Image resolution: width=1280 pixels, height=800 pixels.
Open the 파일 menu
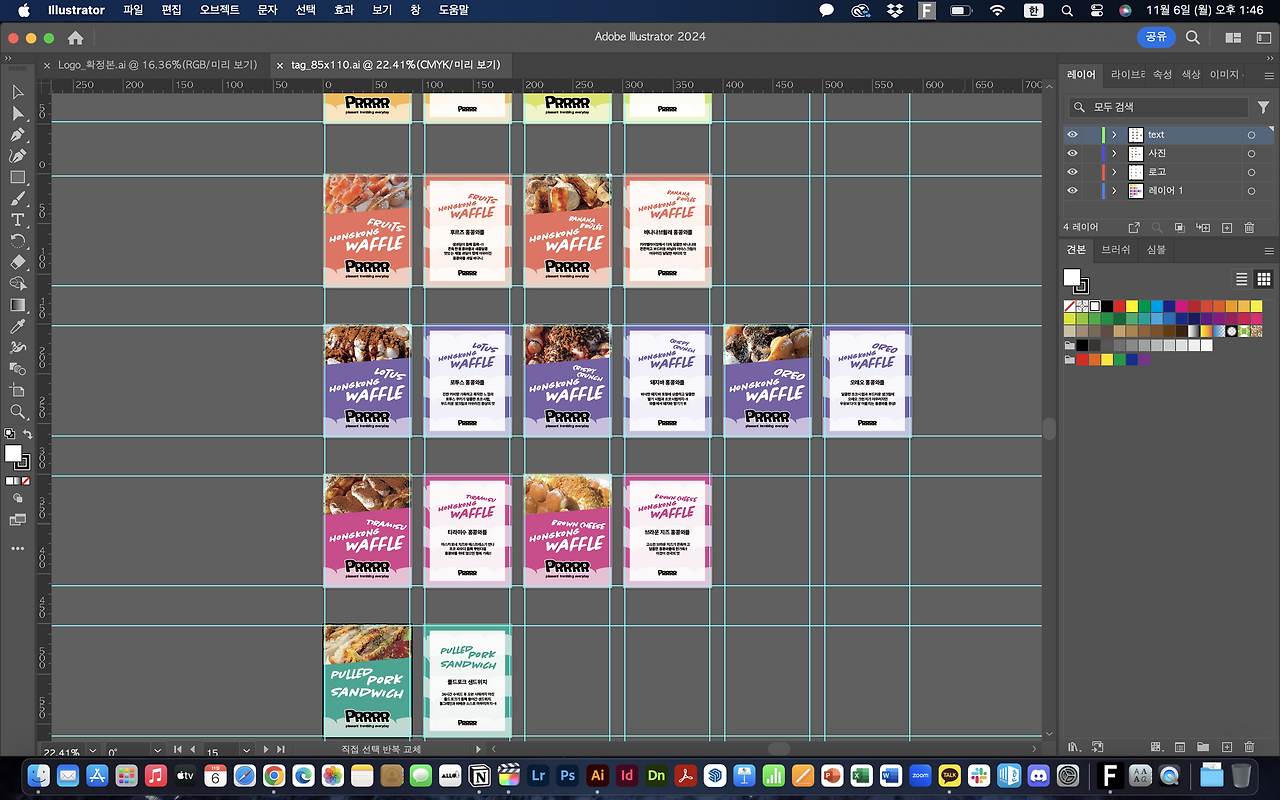pos(133,10)
